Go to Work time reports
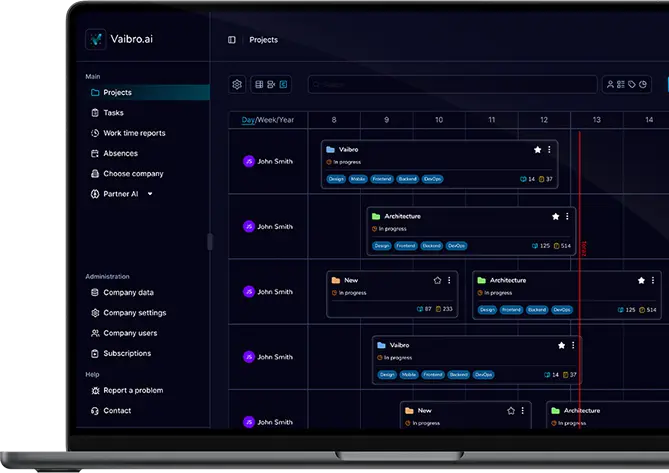 (134, 133)
